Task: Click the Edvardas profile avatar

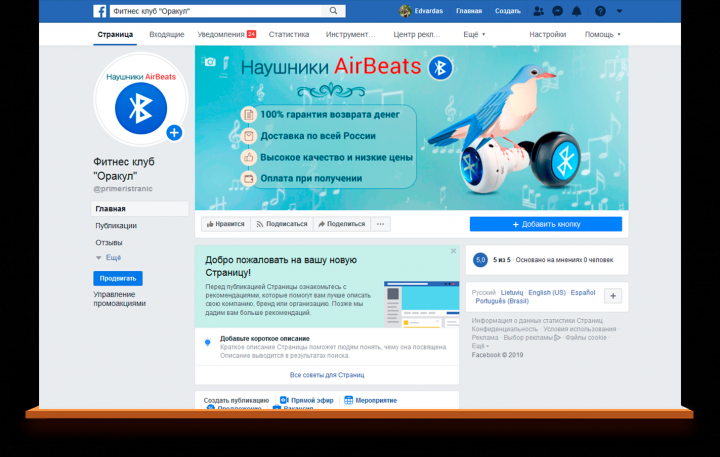Action: pyautogui.click(x=405, y=11)
